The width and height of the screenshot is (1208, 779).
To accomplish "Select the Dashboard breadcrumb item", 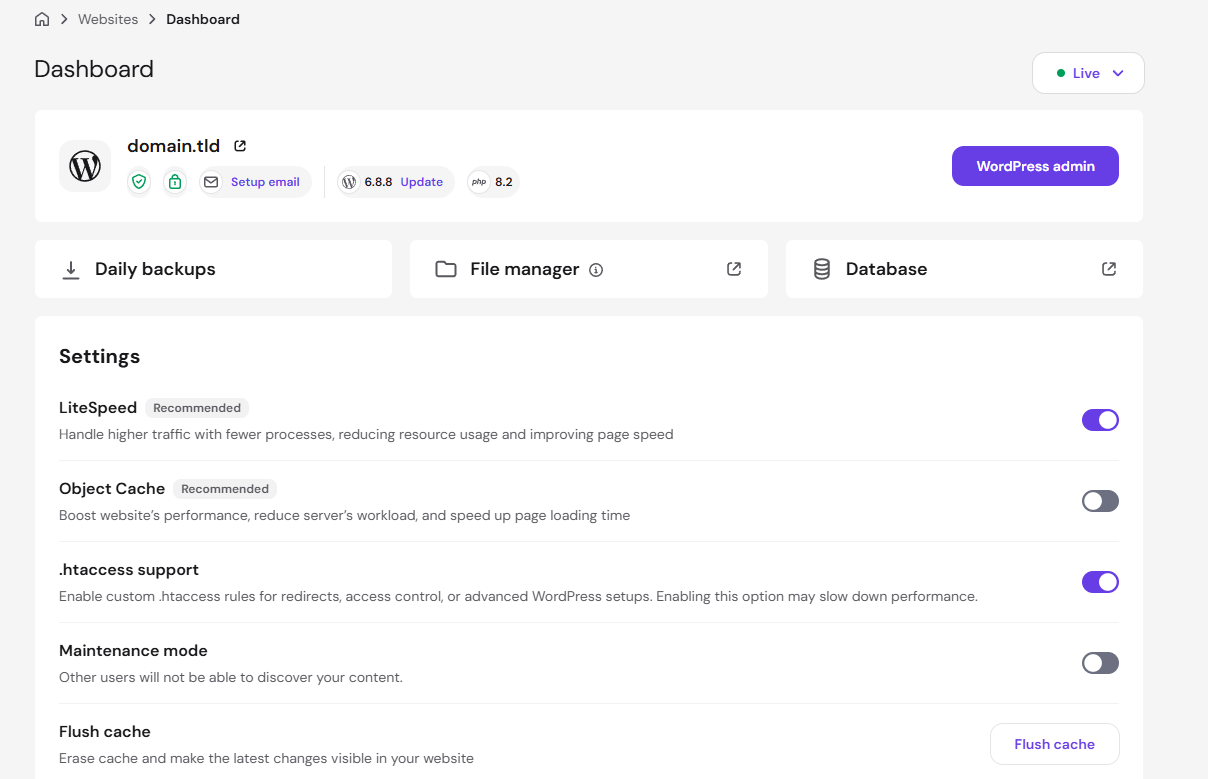I will click(203, 19).
